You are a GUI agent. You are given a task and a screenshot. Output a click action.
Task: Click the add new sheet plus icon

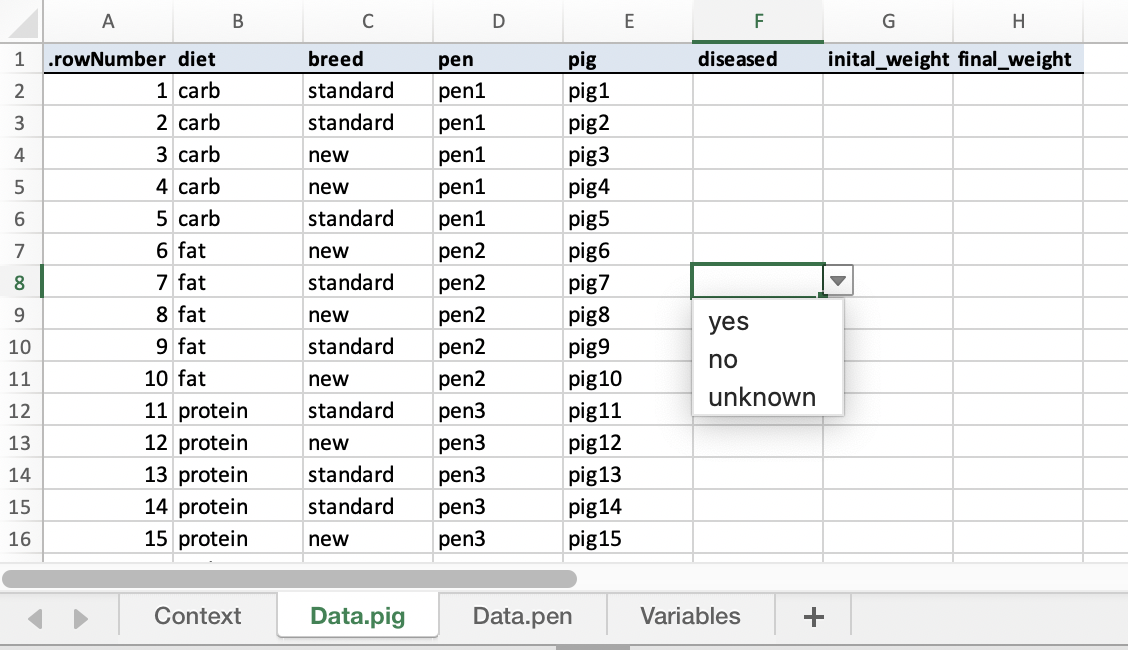[813, 617]
